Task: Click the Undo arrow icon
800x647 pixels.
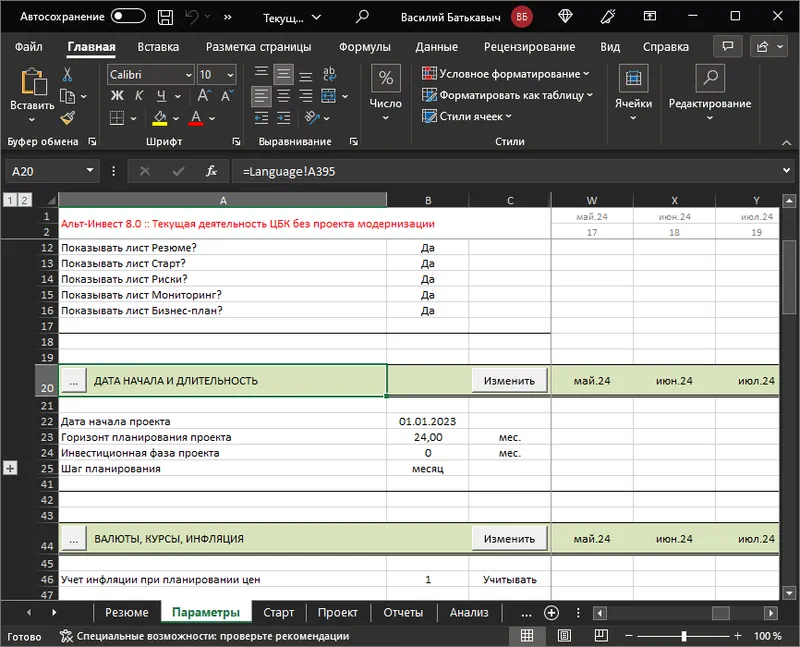Action: (192, 17)
